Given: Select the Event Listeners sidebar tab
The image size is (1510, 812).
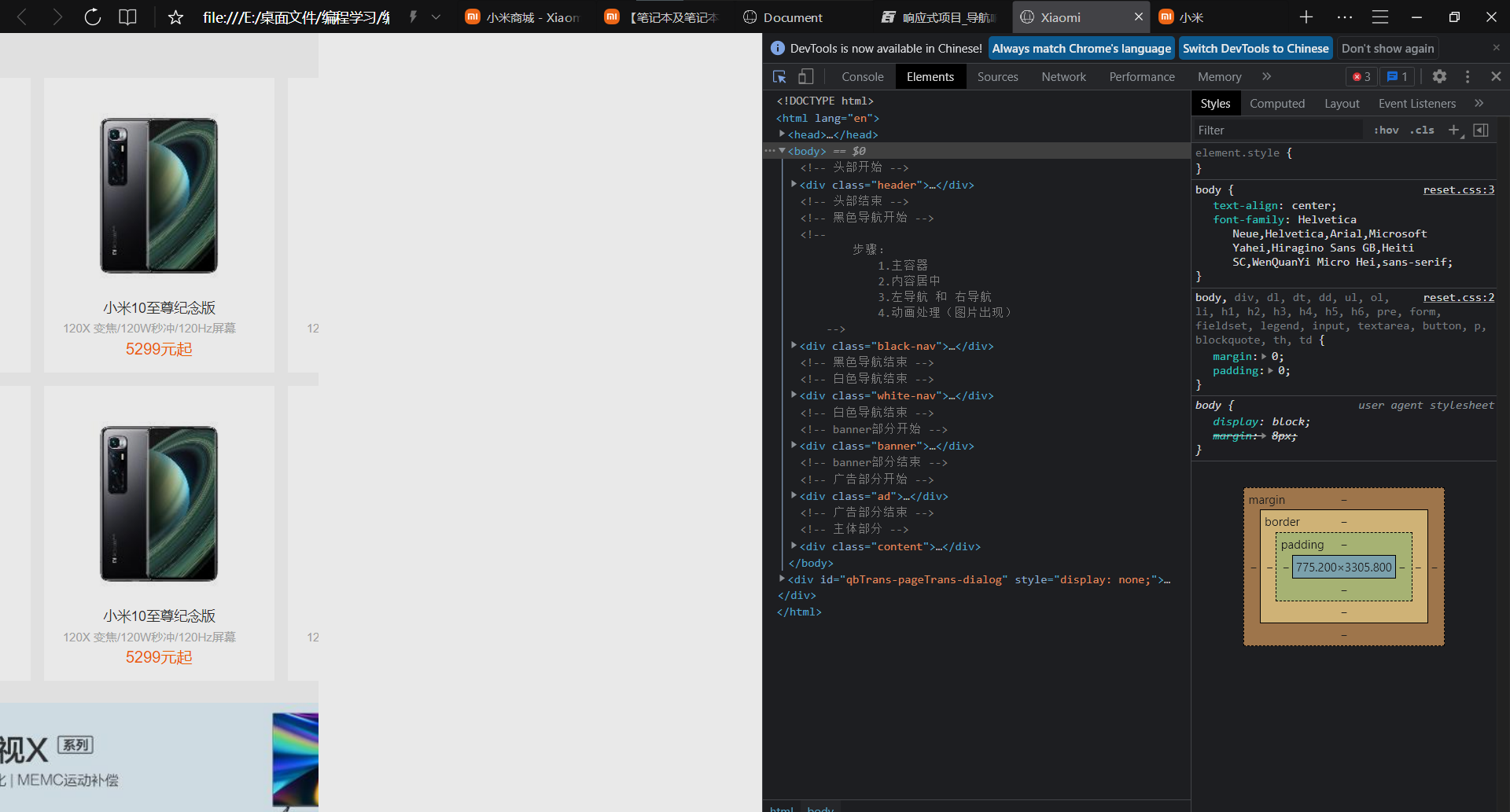Looking at the screenshot, I should click(x=1416, y=103).
